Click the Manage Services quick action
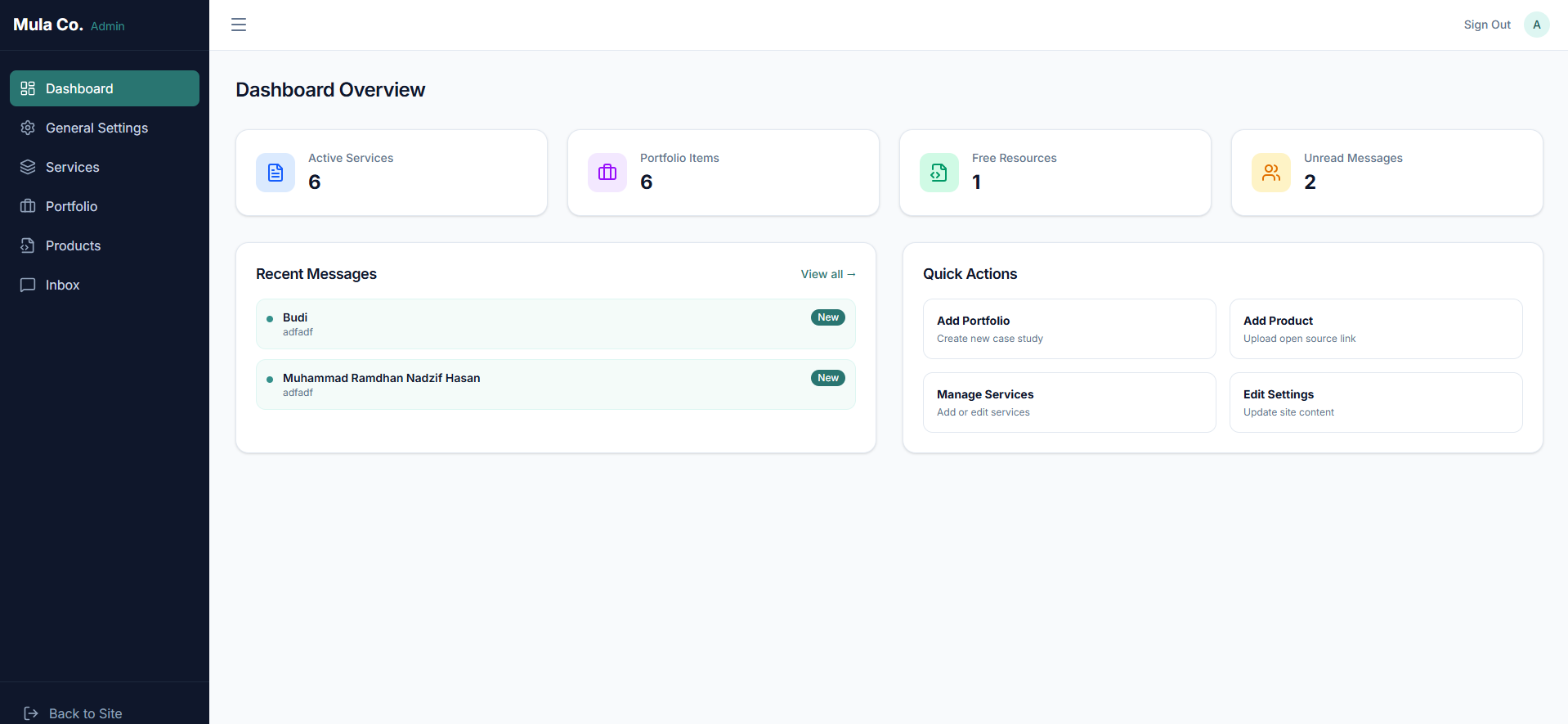Image resolution: width=1568 pixels, height=724 pixels. pyautogui.click(x=1069, y=402)
